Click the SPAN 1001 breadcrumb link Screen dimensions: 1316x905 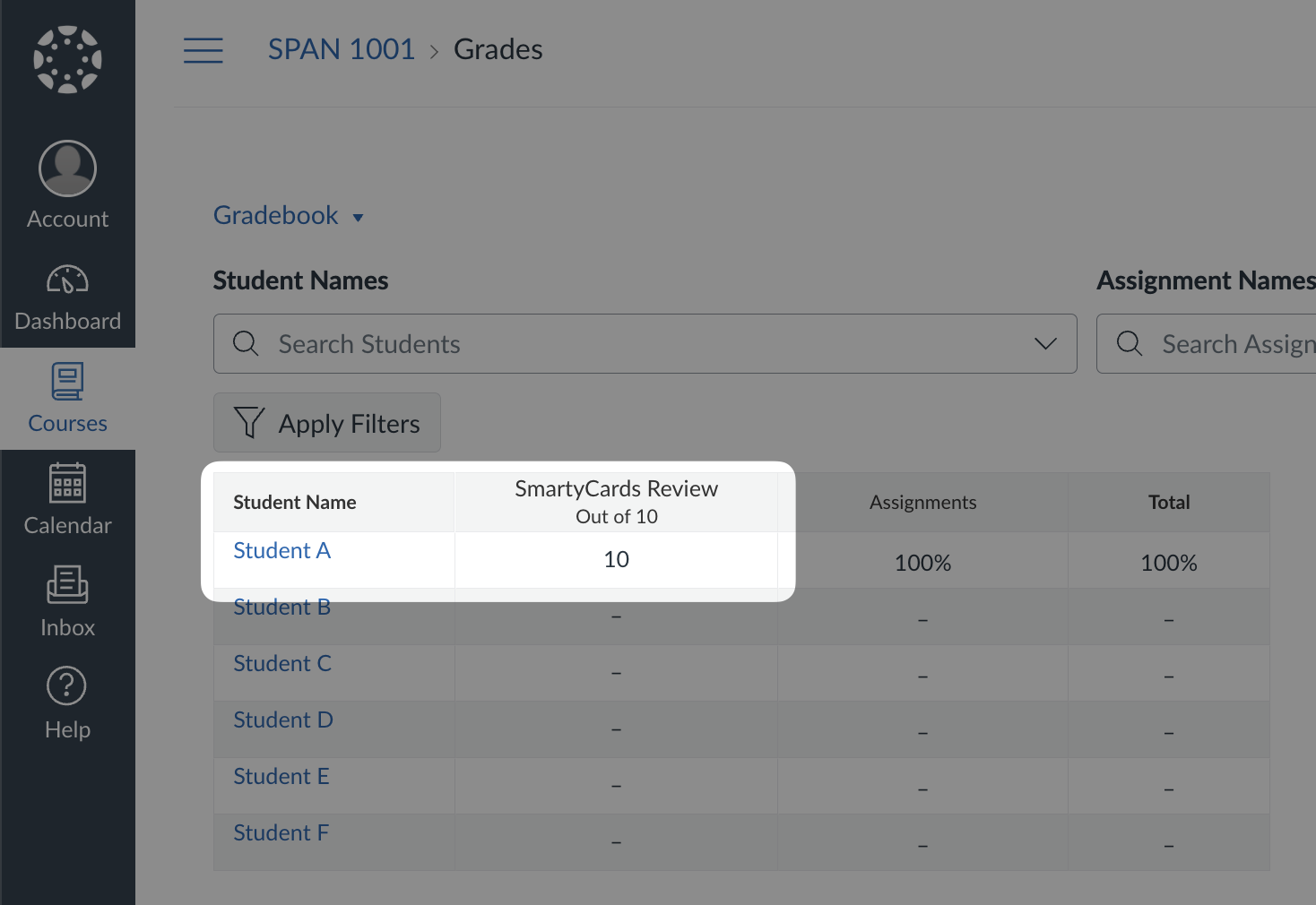[342, 49]
